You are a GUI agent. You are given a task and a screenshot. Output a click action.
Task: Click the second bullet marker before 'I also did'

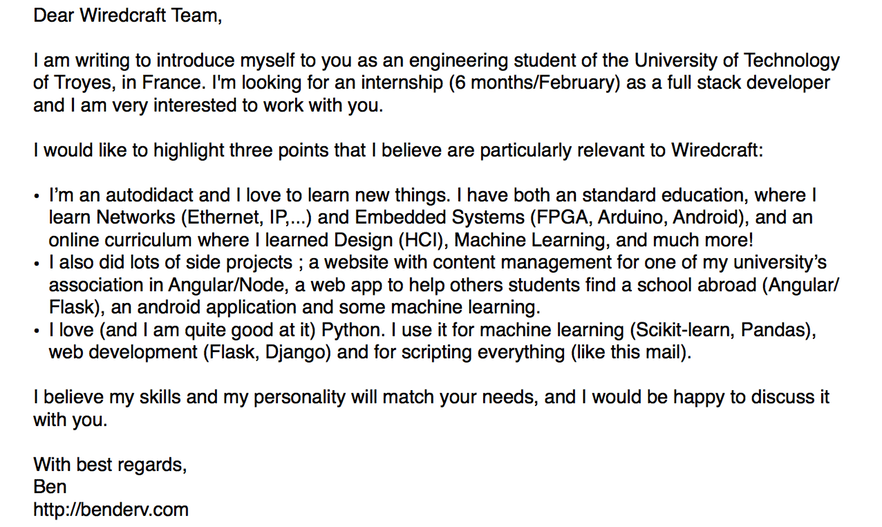pos(37,264)
